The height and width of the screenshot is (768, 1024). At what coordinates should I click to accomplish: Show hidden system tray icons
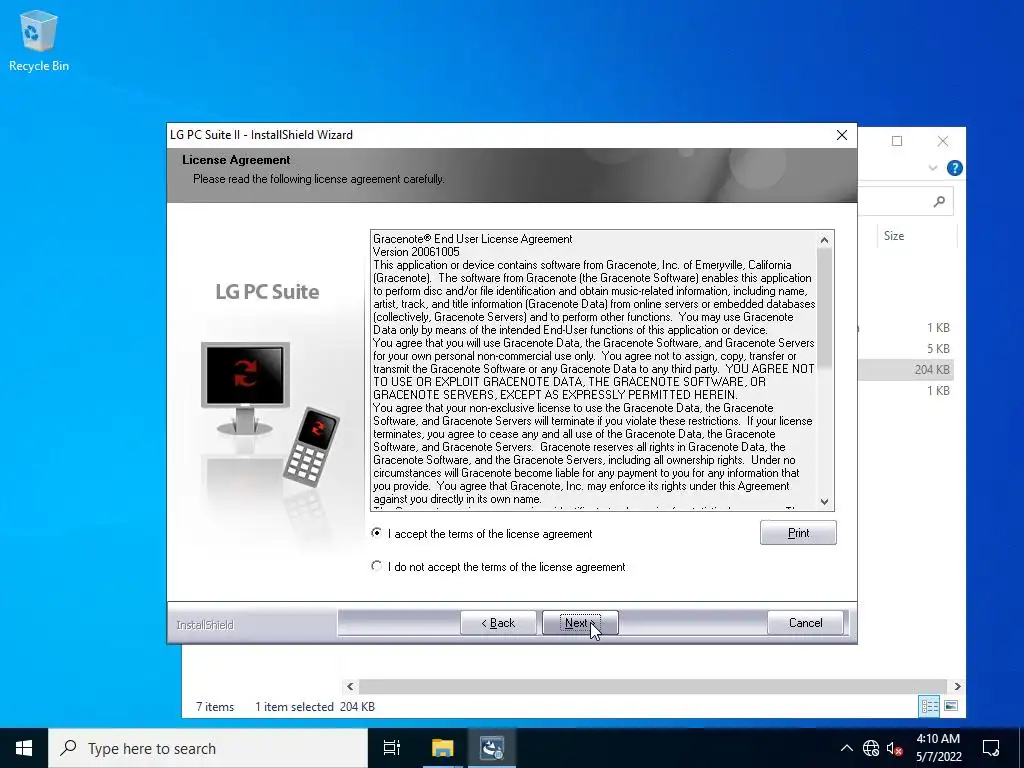846,748
